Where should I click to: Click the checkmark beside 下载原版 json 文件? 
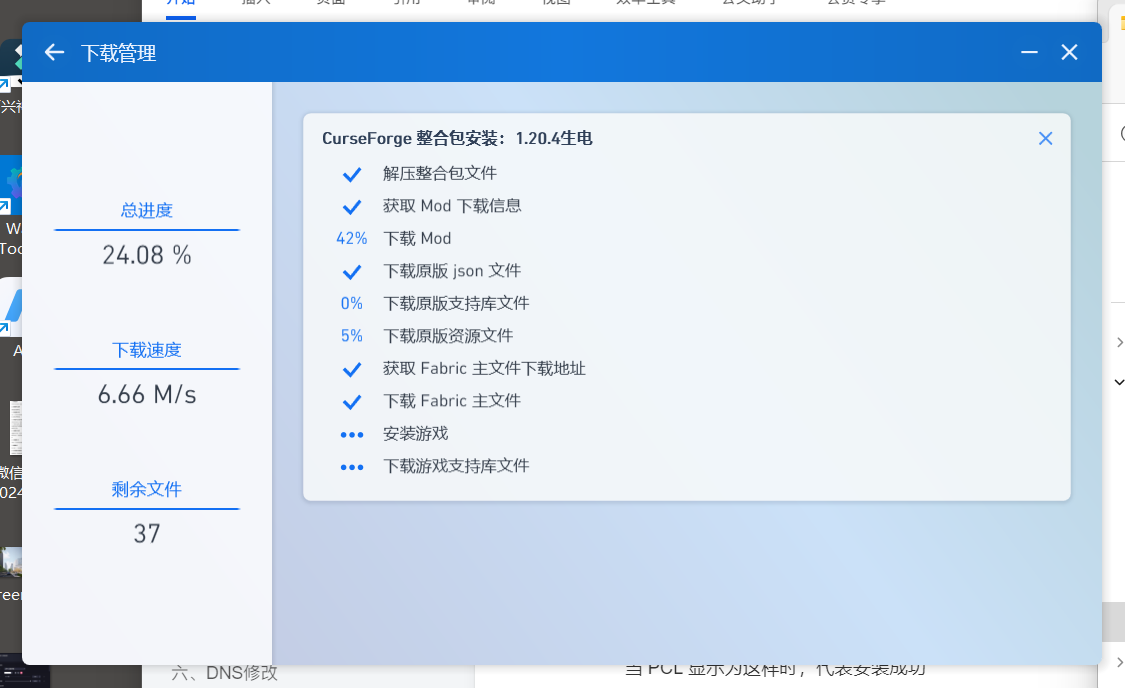351,272
